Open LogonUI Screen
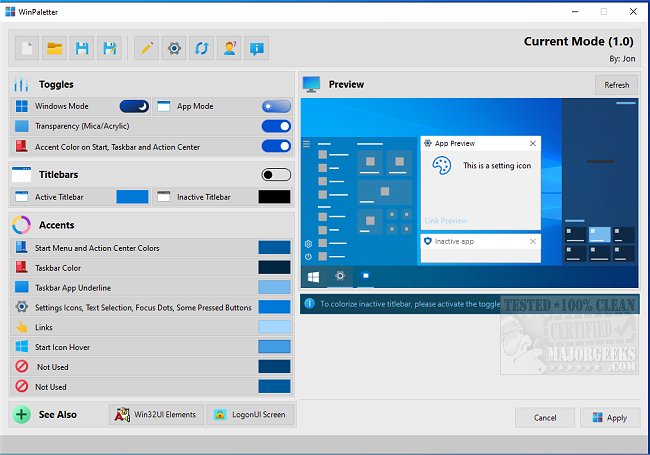This screenshot has height=455, width=650. (250, 414)
